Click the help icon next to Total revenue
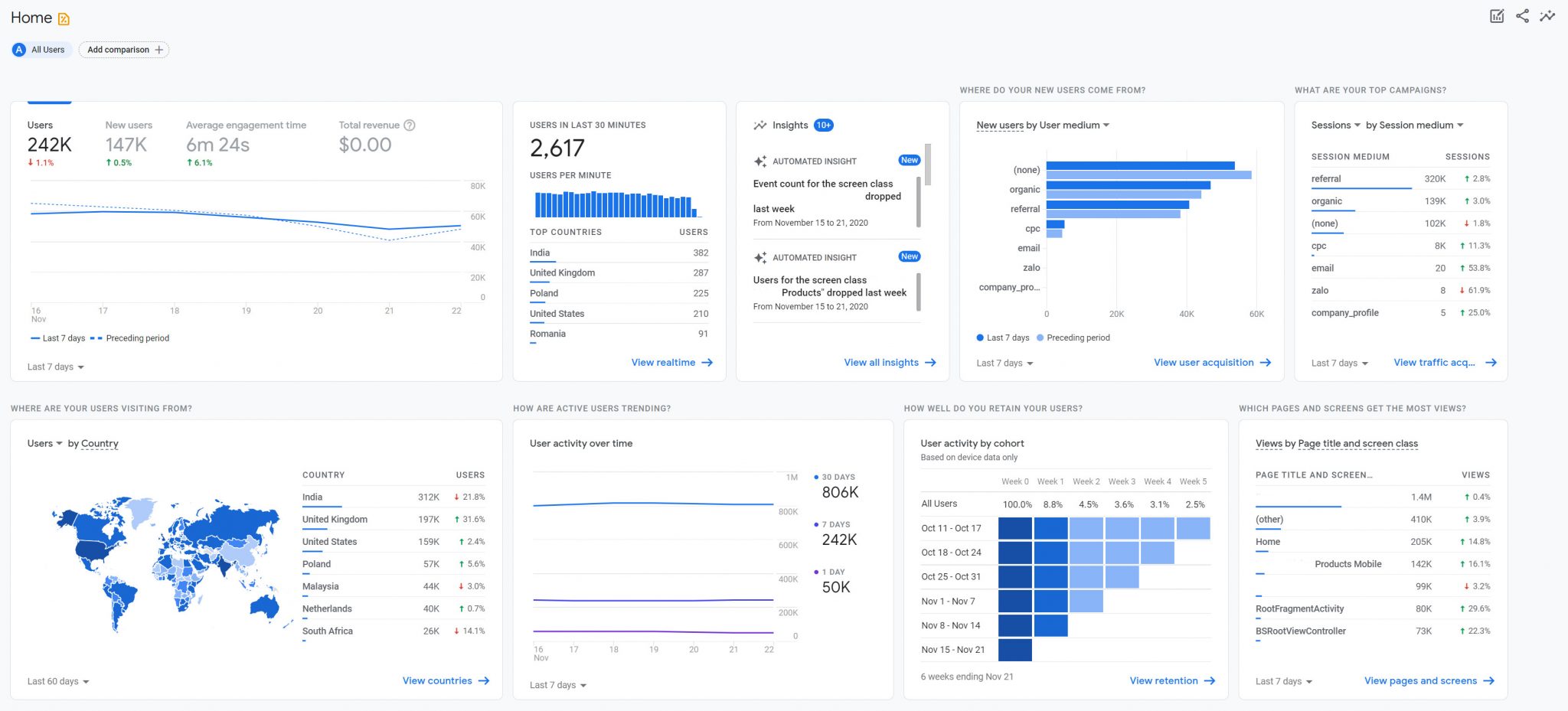 coord(409,125)
